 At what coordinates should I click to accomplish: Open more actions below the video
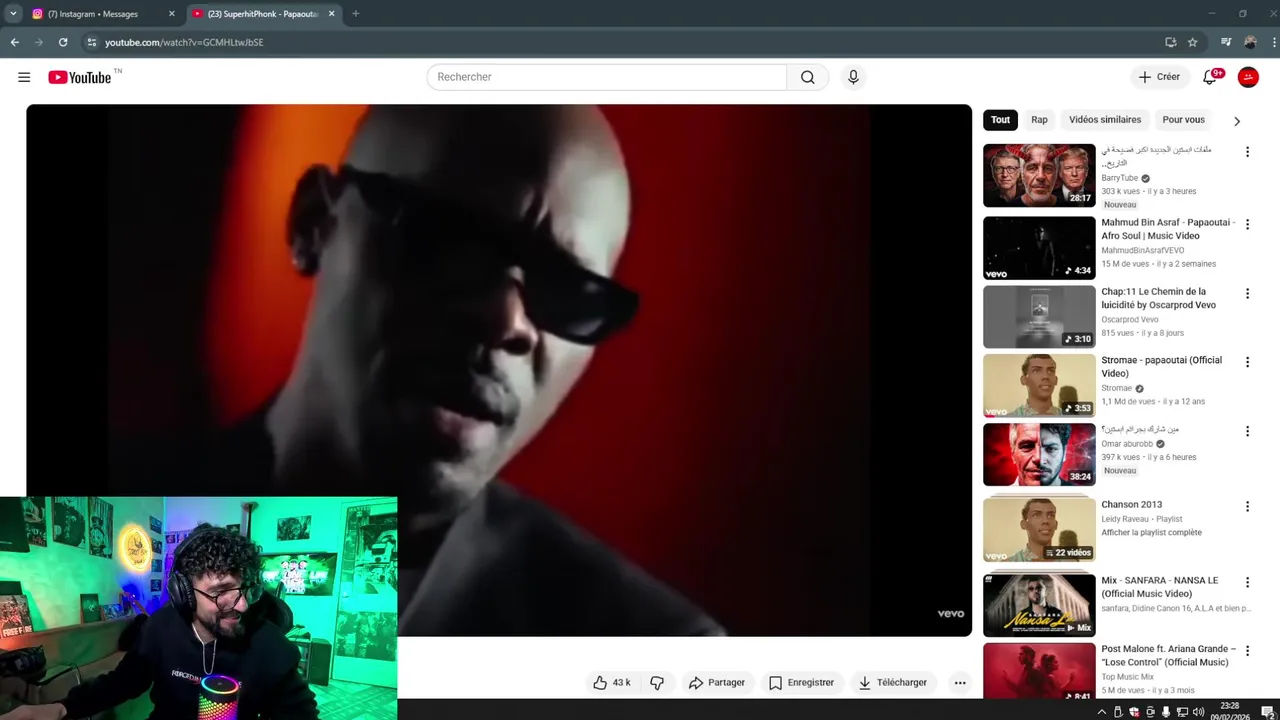click(x=960, y=682)
